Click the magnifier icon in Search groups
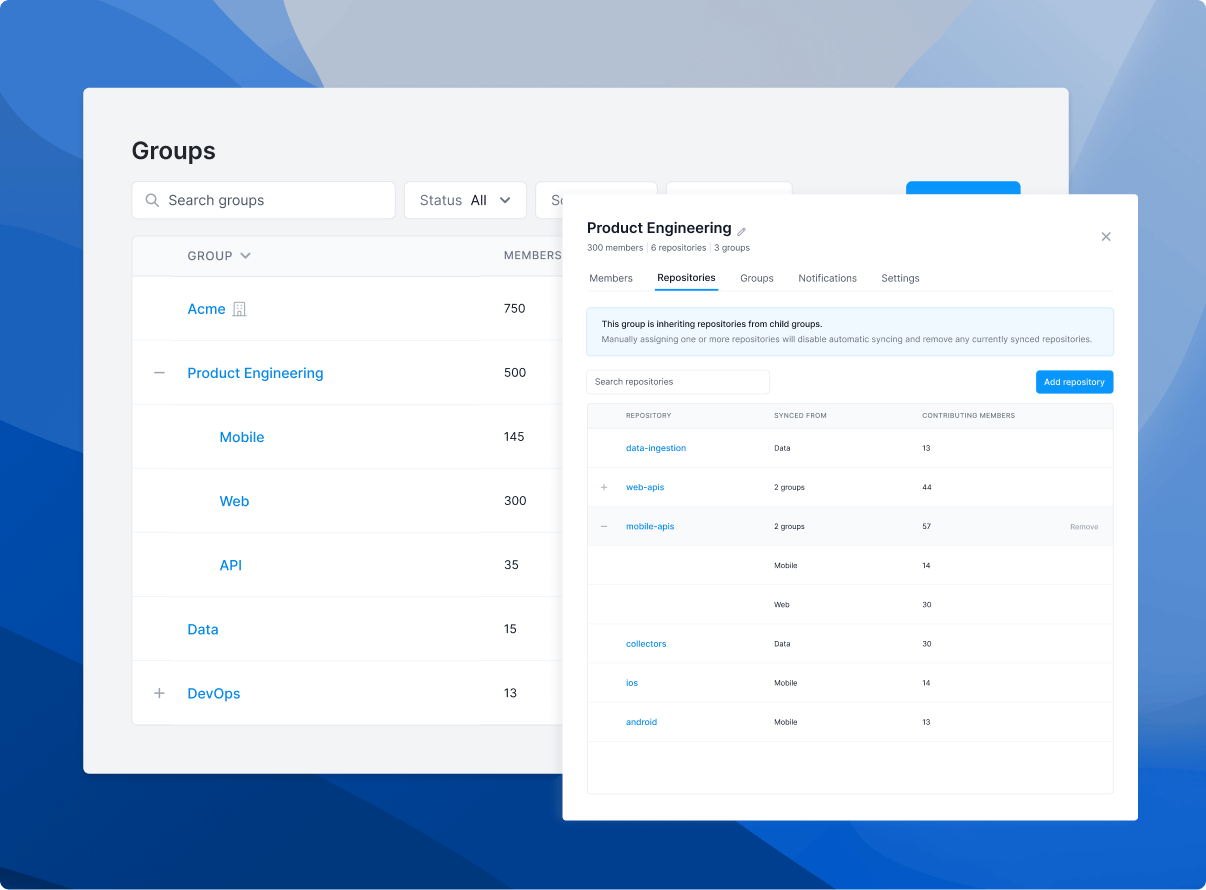The image size is (1206, 890). [153, 200]
